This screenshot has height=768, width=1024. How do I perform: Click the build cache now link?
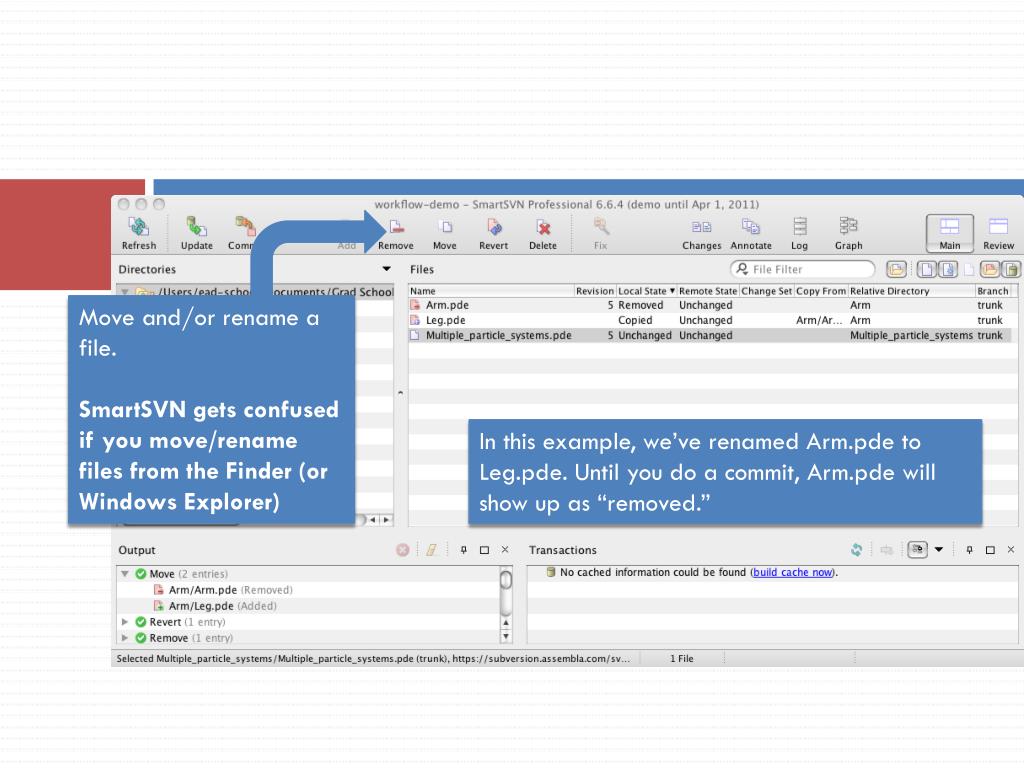pyautogui.click(x=793, y=572)
